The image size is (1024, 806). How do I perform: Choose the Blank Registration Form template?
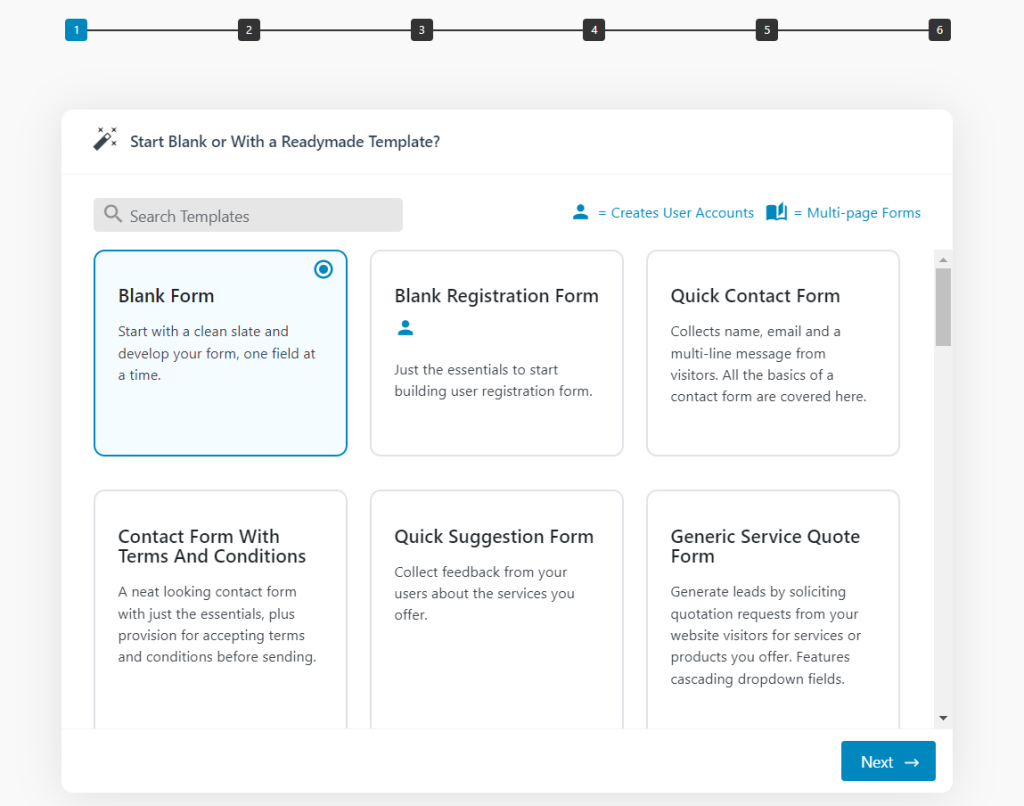coord(496,352)
